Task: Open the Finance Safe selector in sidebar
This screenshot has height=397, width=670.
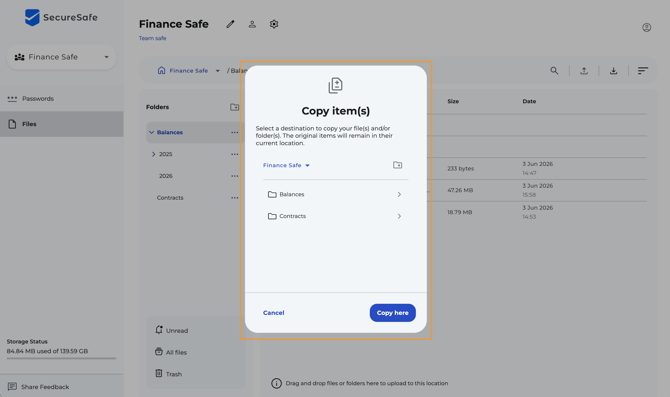Action: pyautogui.click(x=62, y=57)
